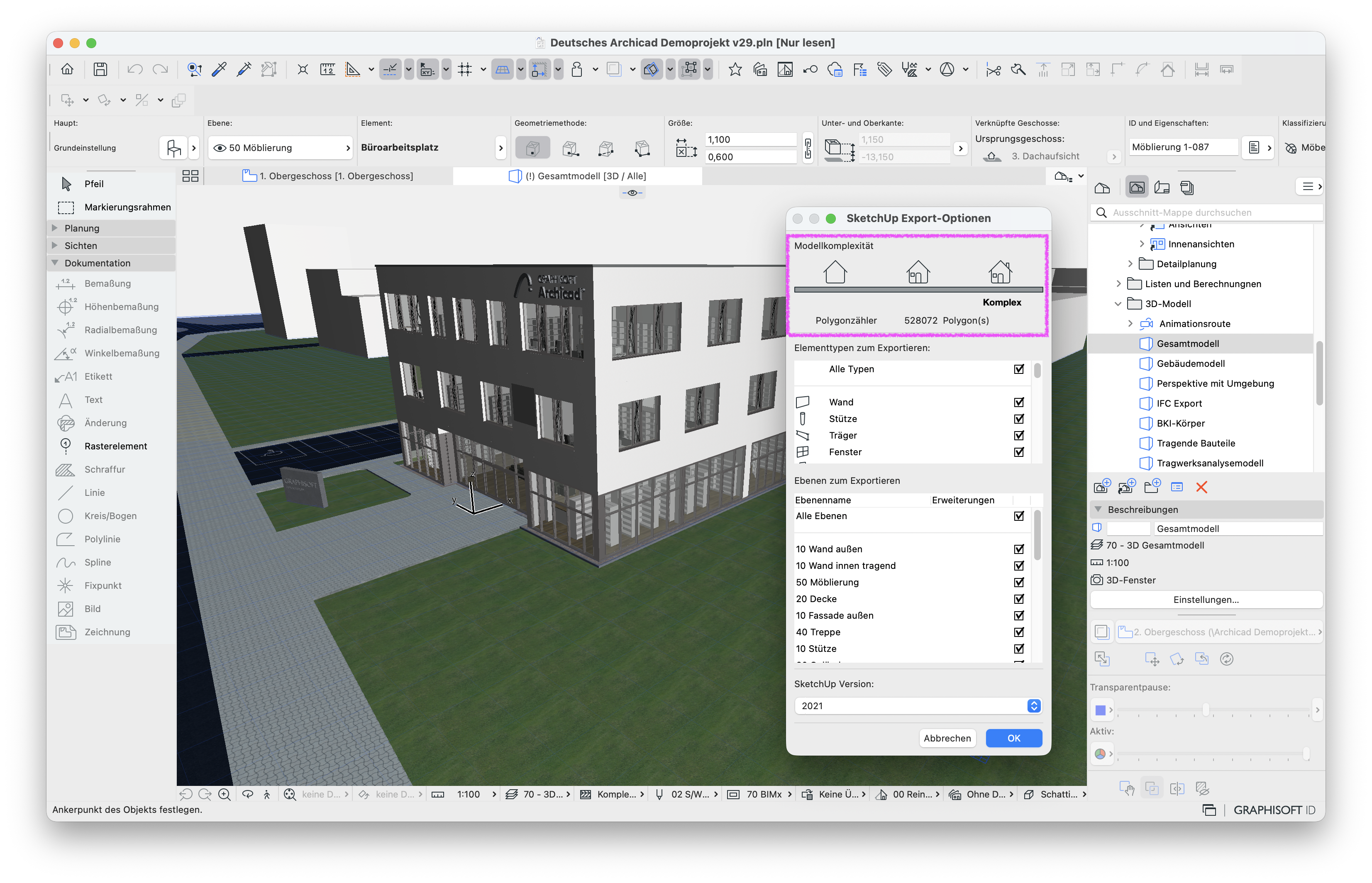Image resolution: width=1372 pixels, height=883 pixels.
Task: Uncheck the 50 Möblierung layer checkbox
Action: coord(1018,582)
